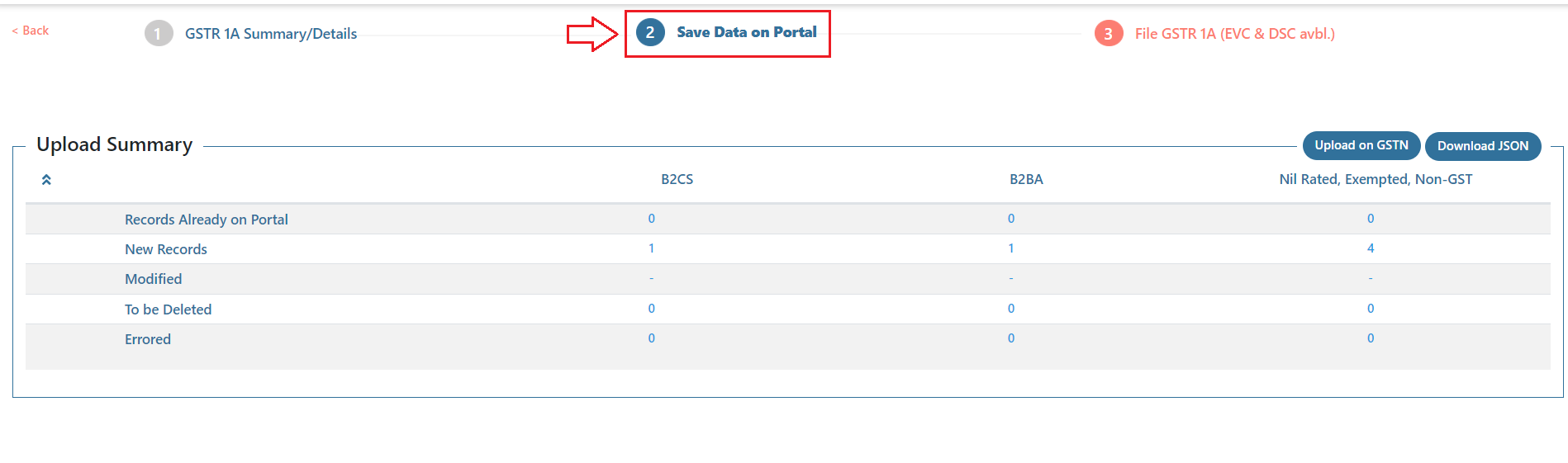This screenshot has height=463, width=1568.
Task: Select Save Data on Portal step
Action: tap(746, 32)
